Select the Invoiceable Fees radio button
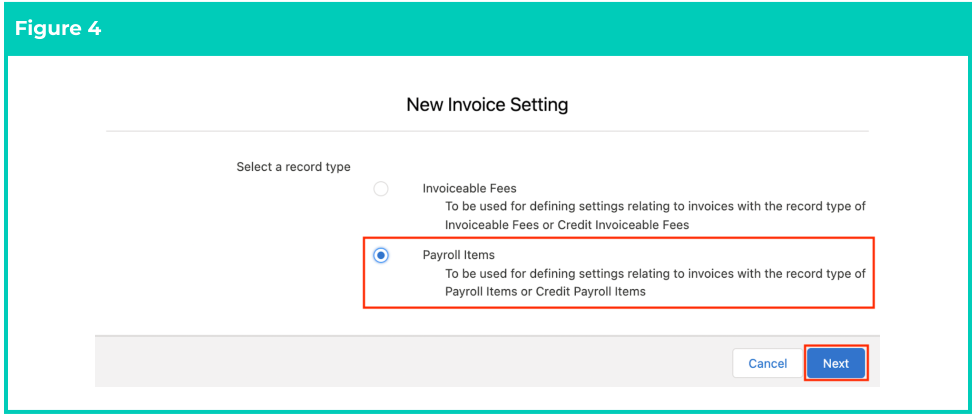 coord(381,189)
